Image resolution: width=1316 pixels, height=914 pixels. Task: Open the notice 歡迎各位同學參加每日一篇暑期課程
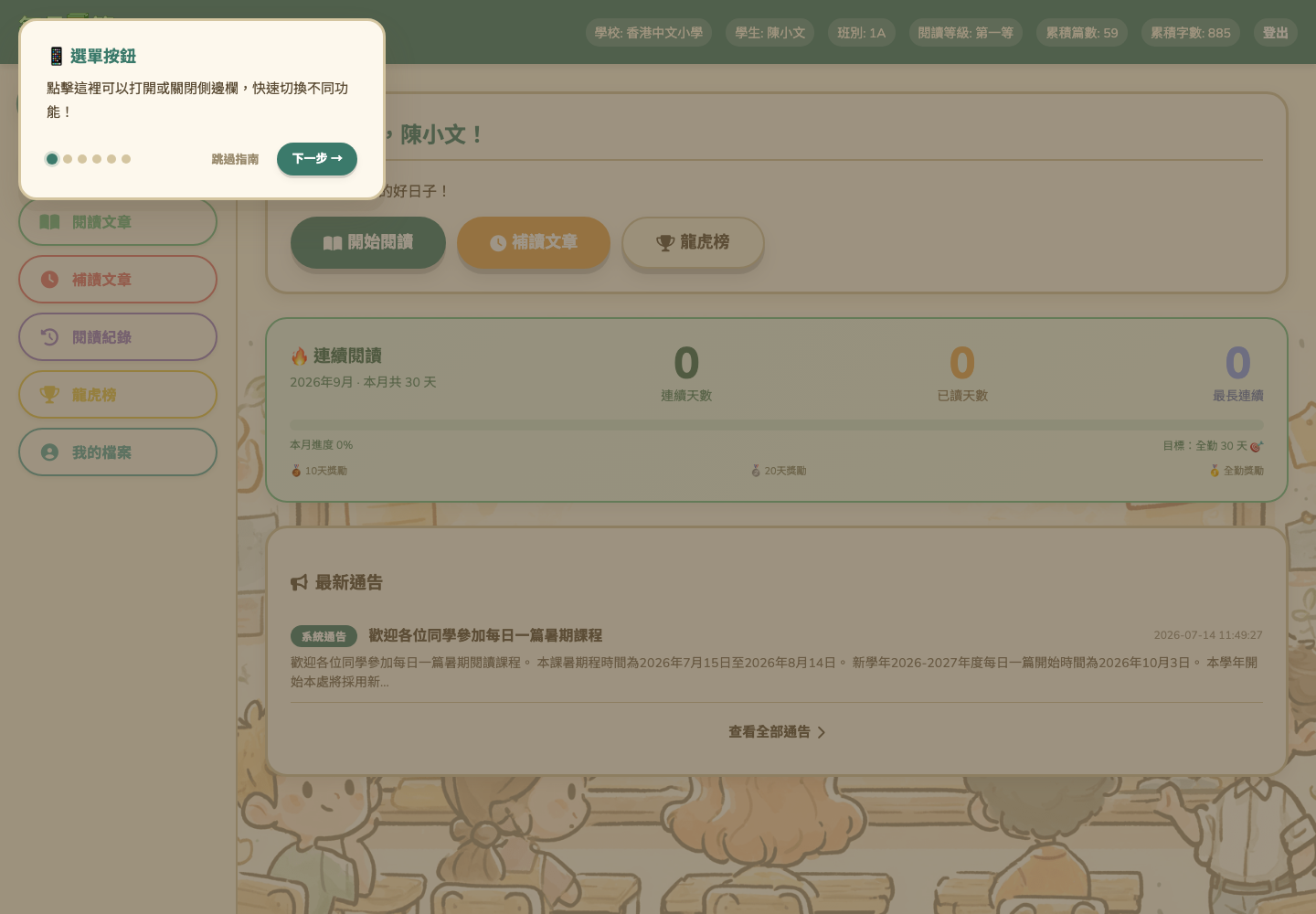click(485, 635)
